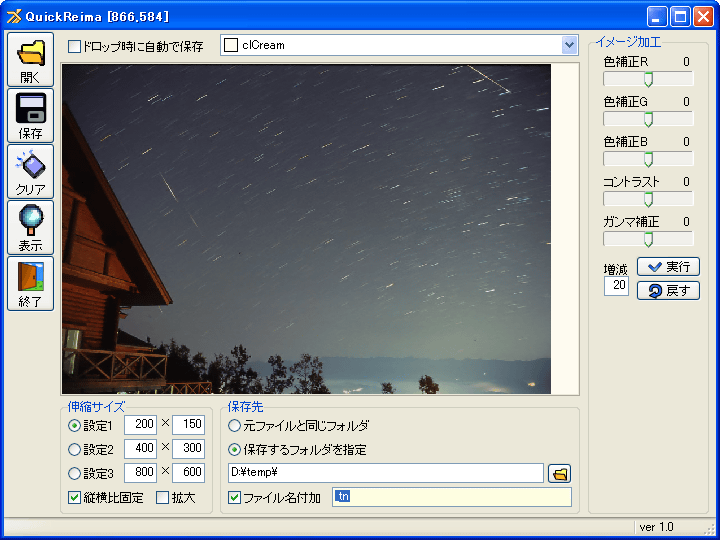Choose 保存するフォルダを指定 radio option
The height and width of the screenshot is (540, 720).
(234, 450)
